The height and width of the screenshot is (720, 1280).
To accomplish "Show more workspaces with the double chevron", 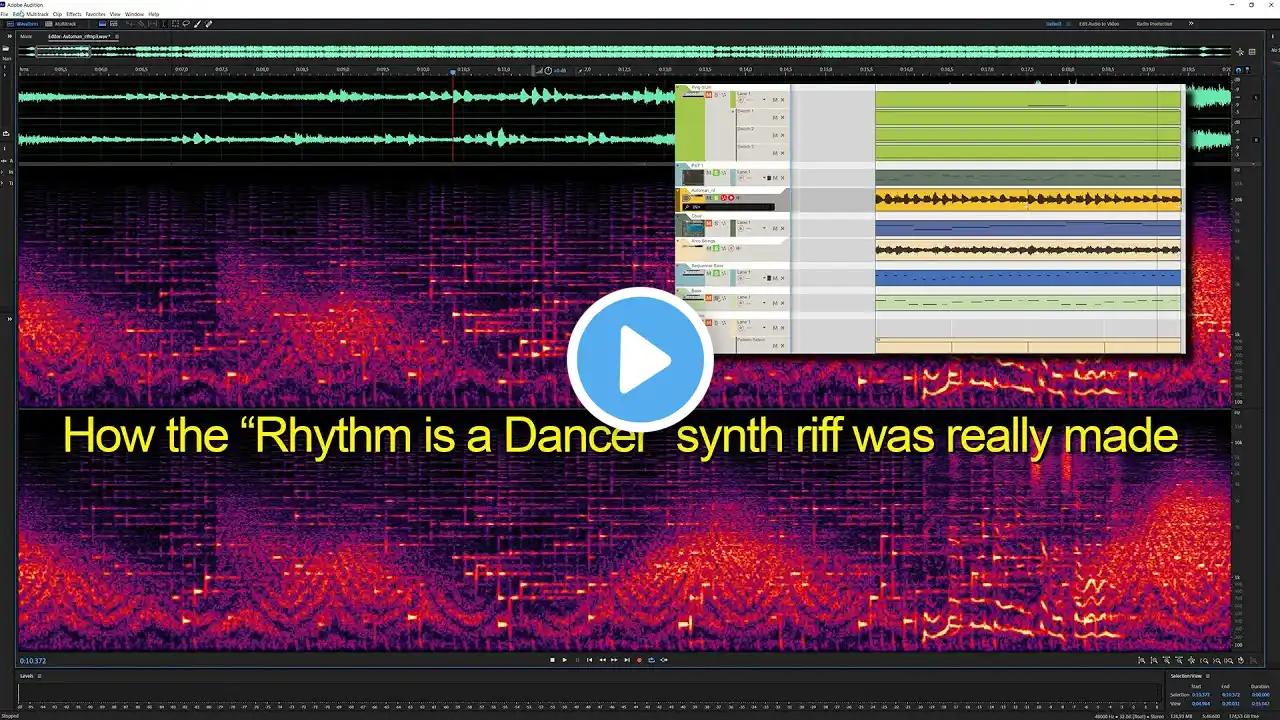I will pos(1191,24).
